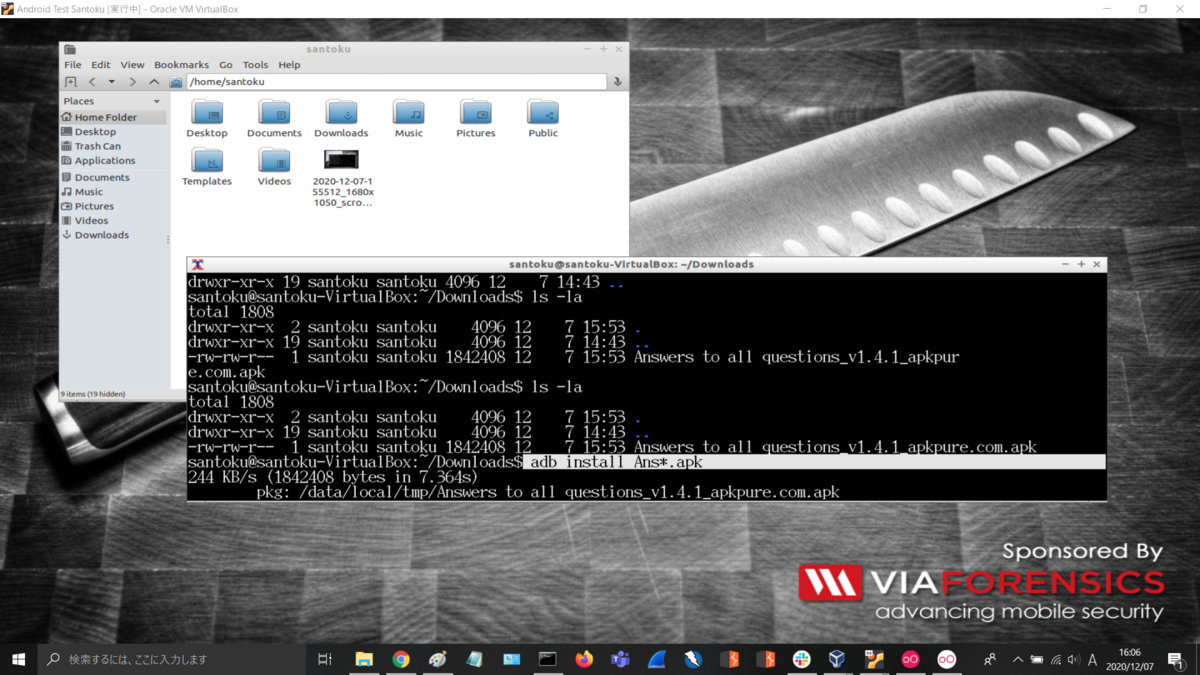1200x675 pixels.
Task: Go forward with the right arrow toolbar button
Action: pos(132,82)
